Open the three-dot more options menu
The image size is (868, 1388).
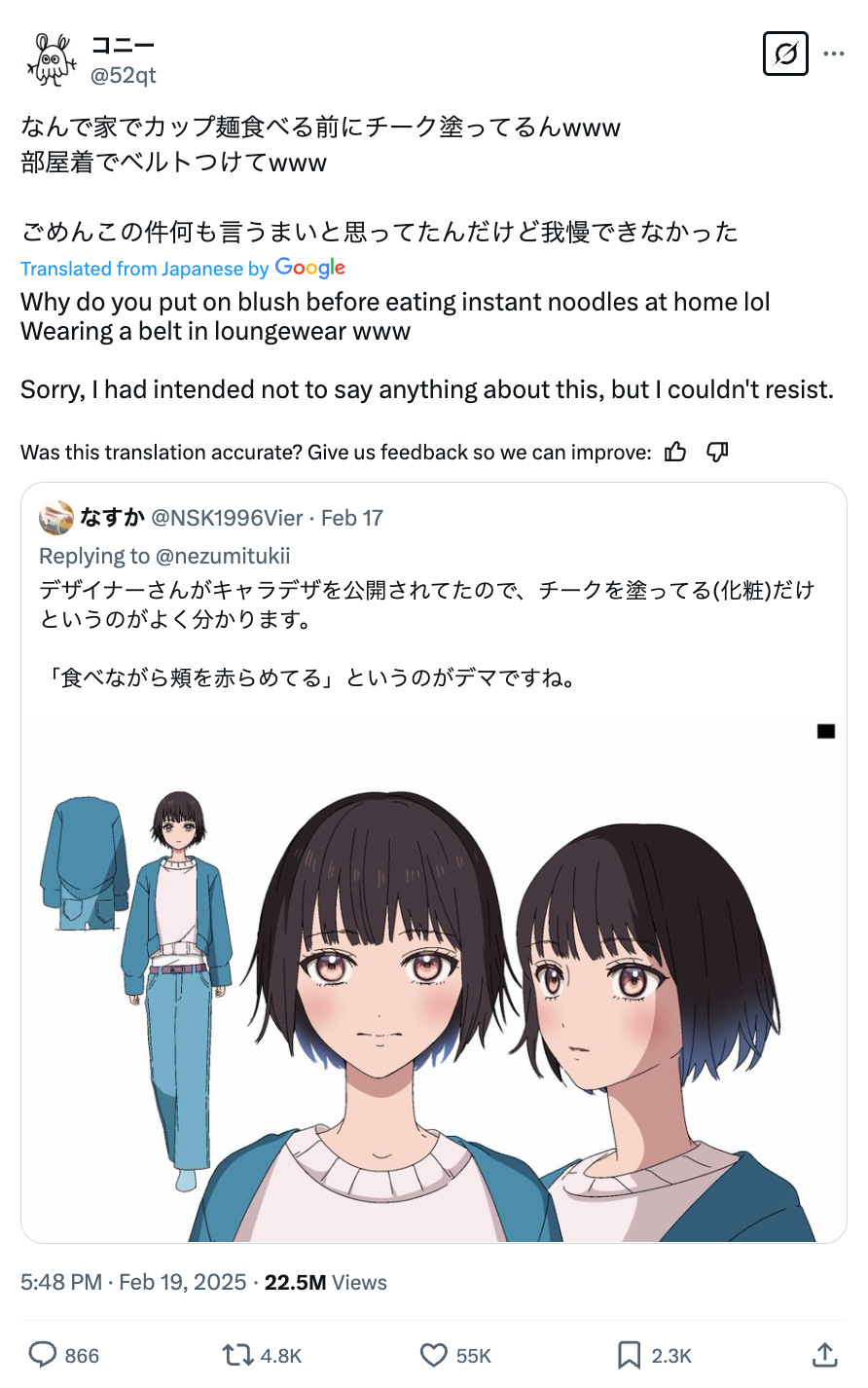pyautogui.click(x=834, y=55)
